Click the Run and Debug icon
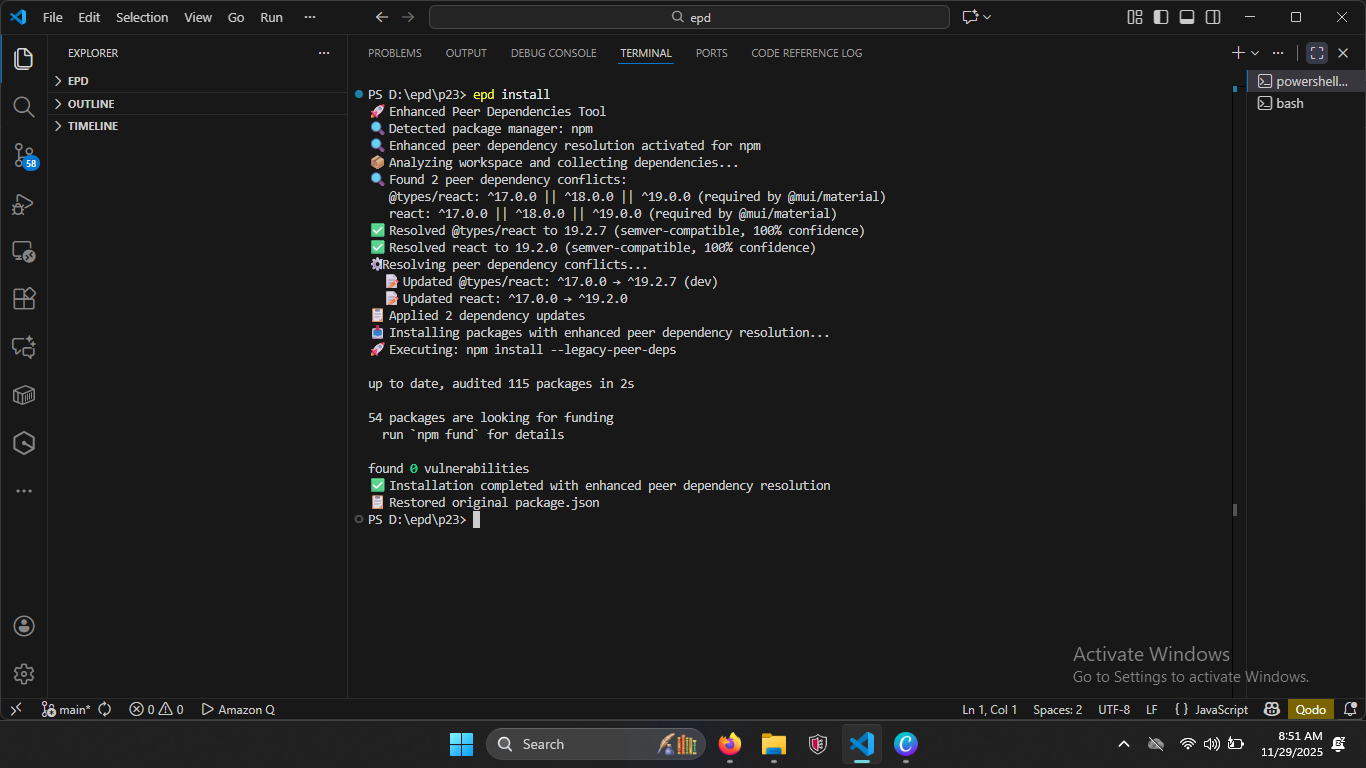 (x=24, y=204)
